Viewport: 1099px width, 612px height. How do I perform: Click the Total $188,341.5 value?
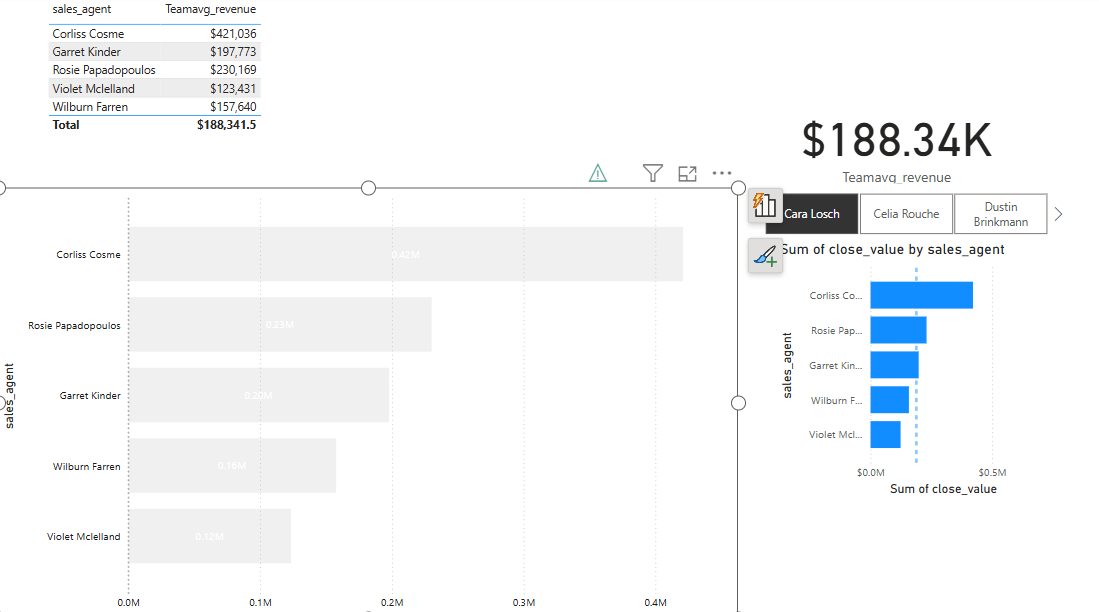coord(226,125)
